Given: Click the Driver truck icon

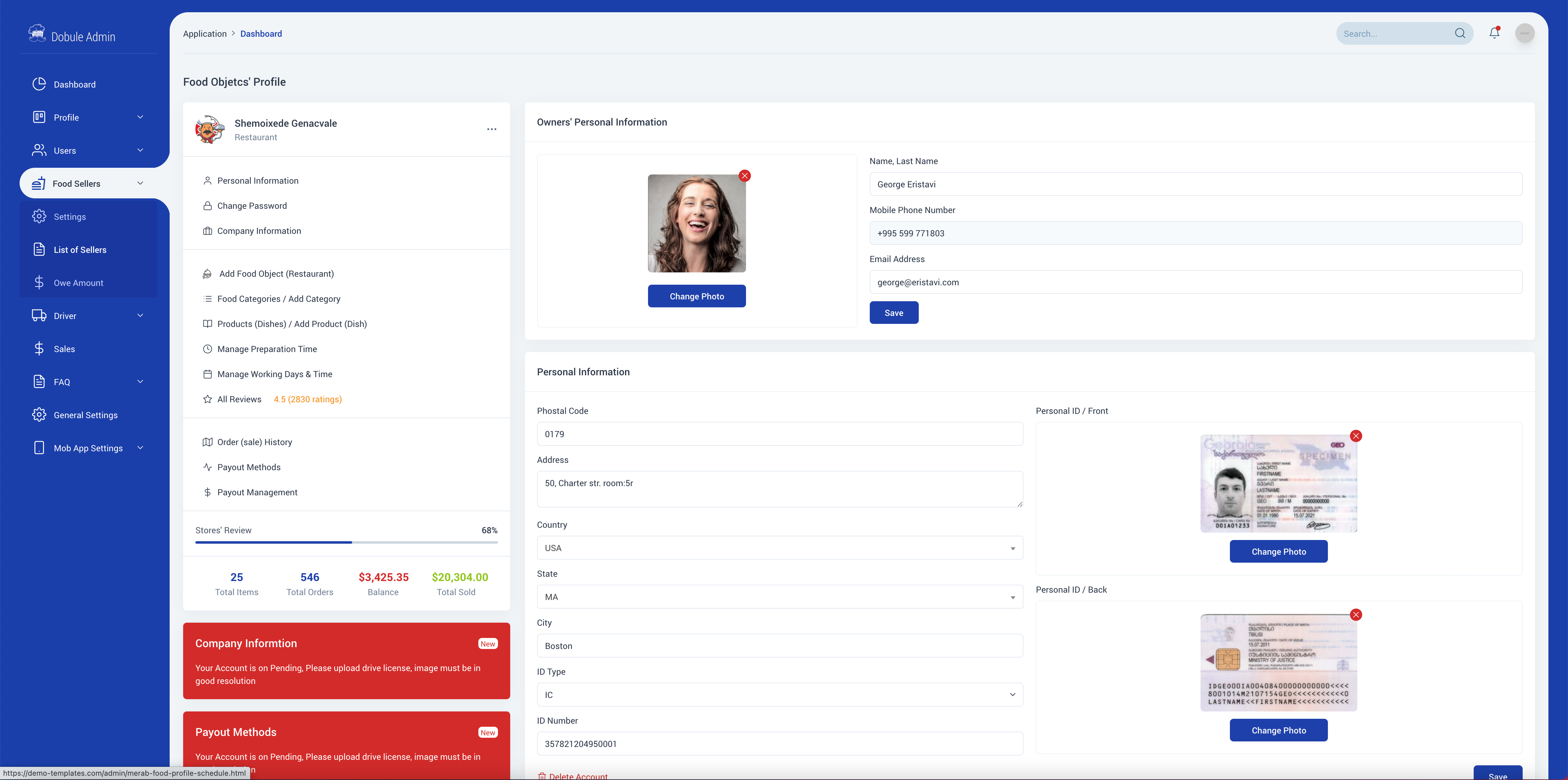Looking at the screenshot, I should pyautogui.click(x=39, y=315).
